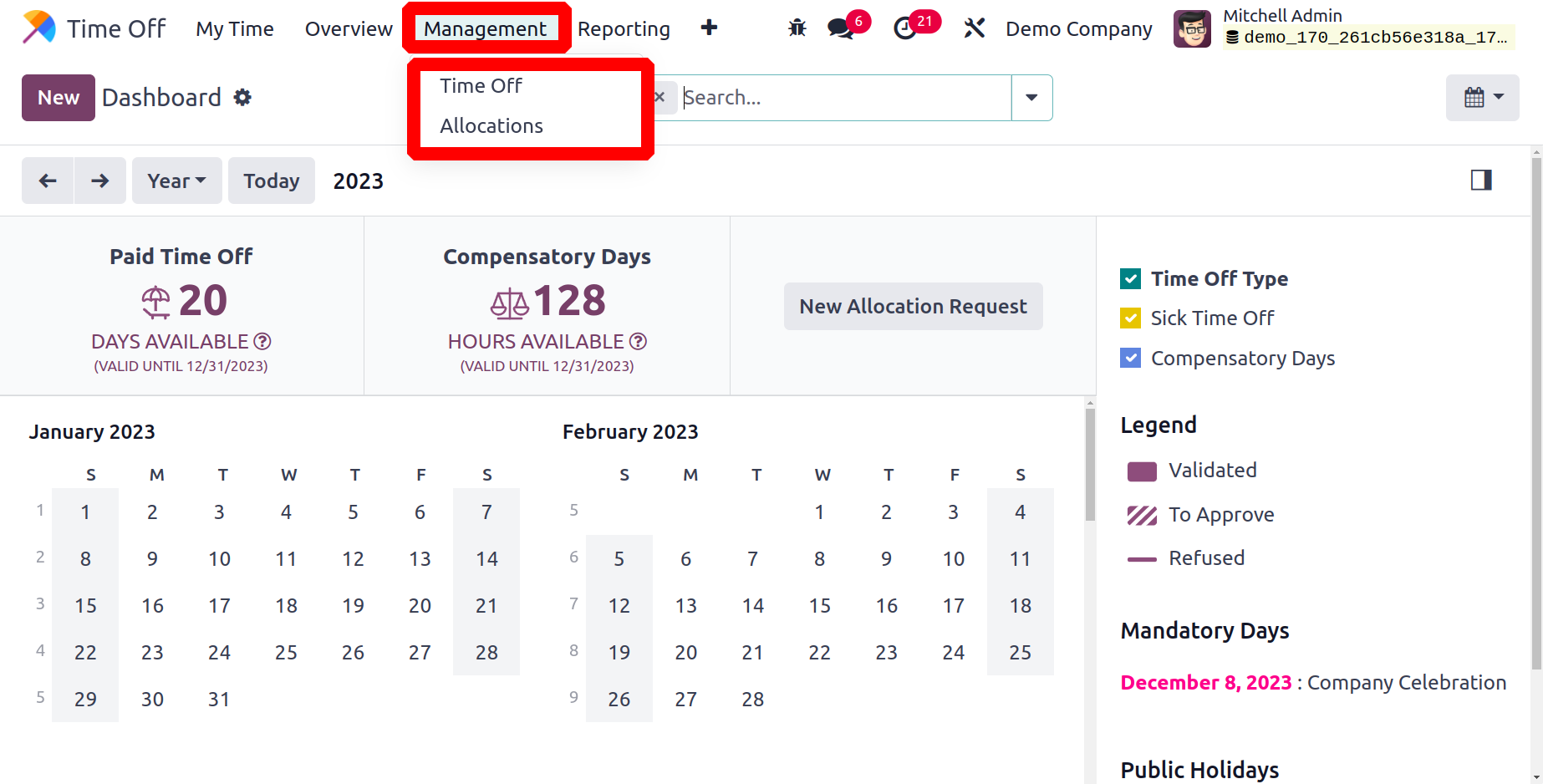This screenshot has height=784, width=1543.
Task: Uncheck the Time Off Type checkbox
Action: (1130, 278)
